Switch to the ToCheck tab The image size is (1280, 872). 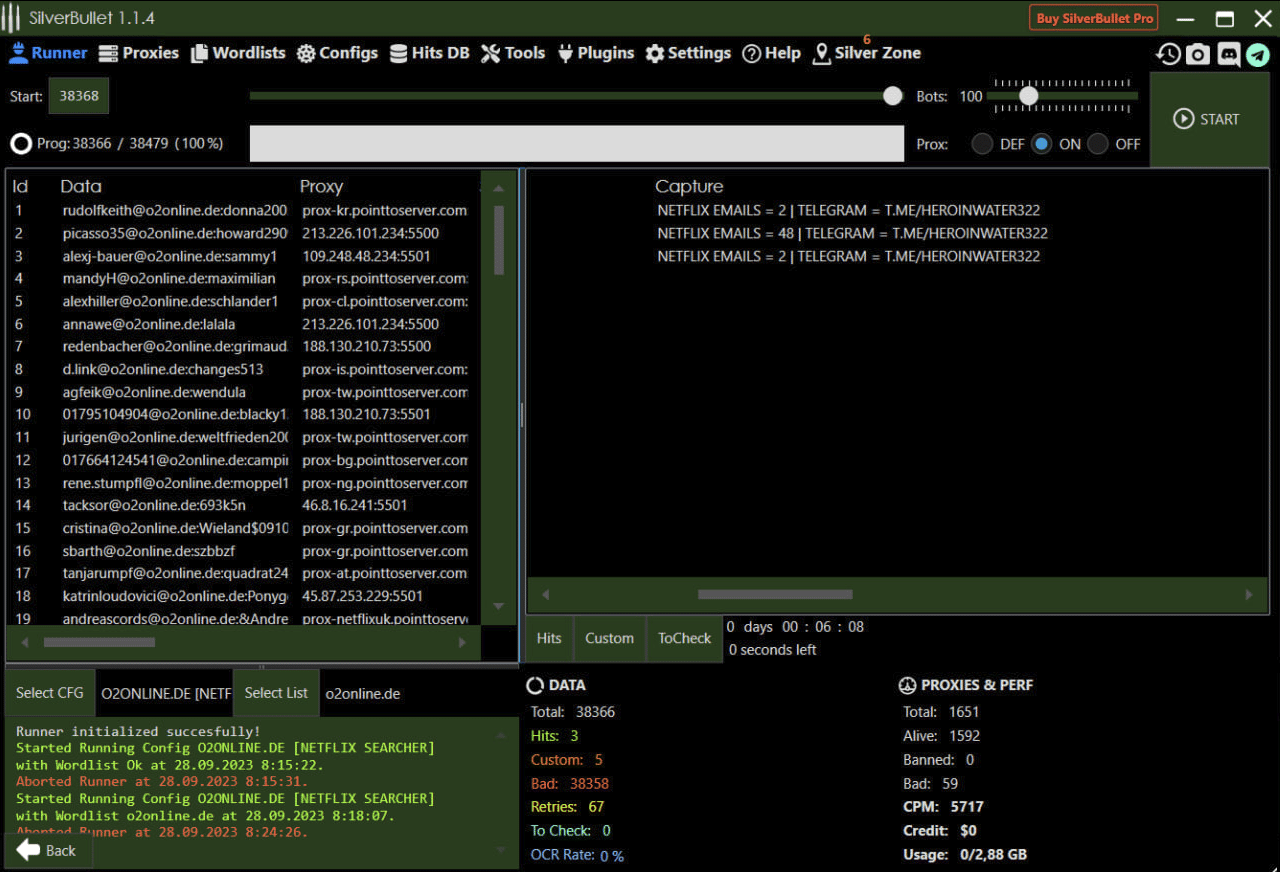coord(685,638)
